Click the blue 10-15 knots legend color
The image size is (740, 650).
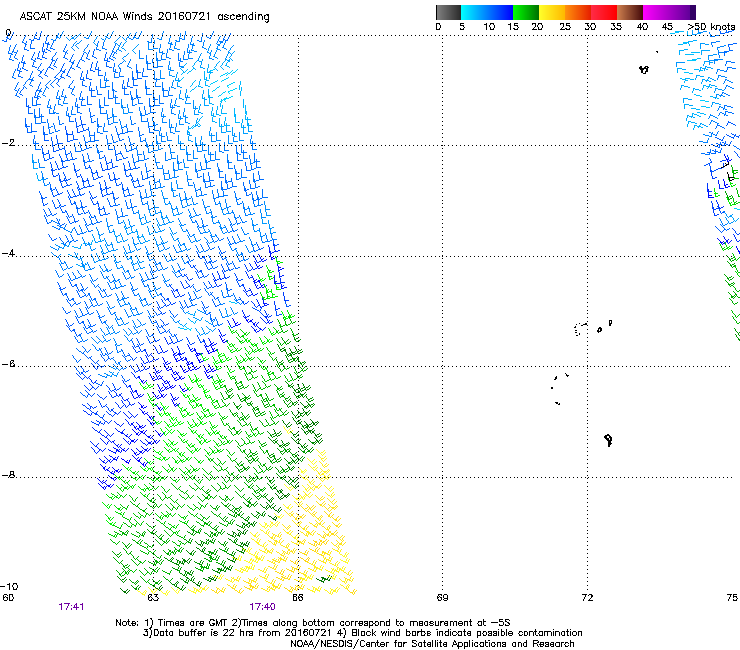tap(500, 12)
